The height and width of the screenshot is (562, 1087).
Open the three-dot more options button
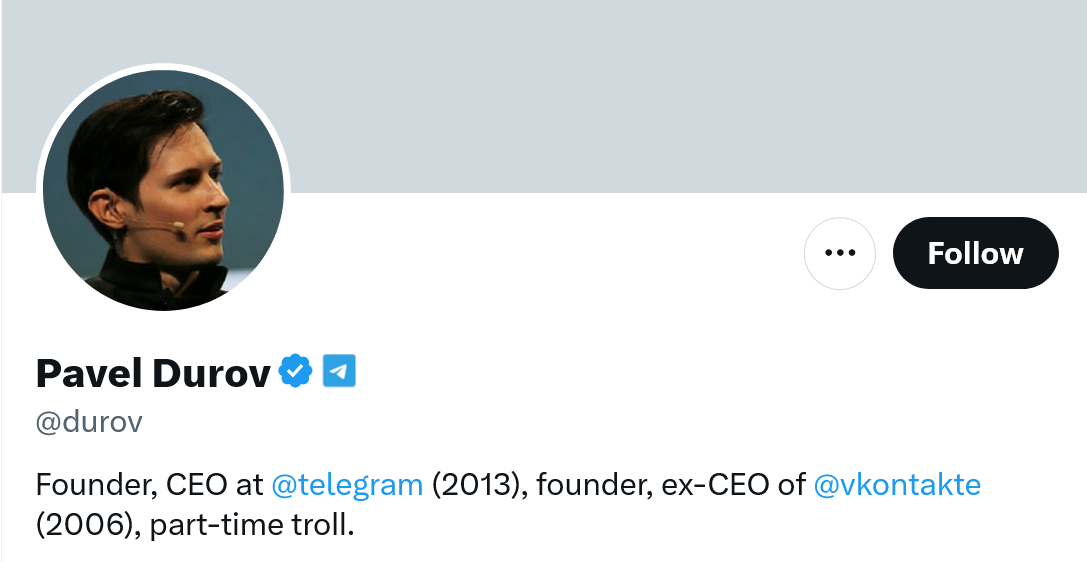click(840, 254)
